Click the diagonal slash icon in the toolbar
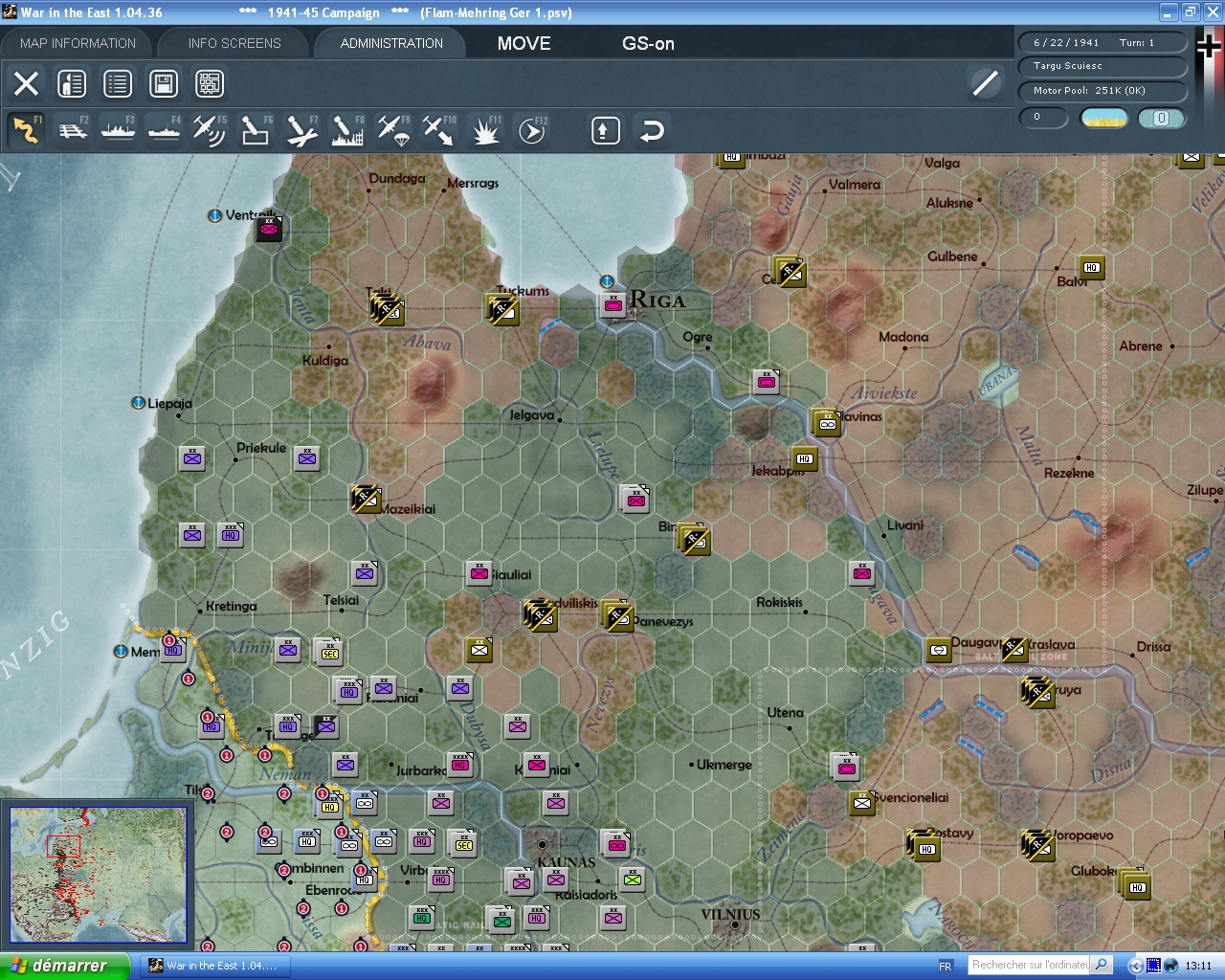 pos(986,83)
